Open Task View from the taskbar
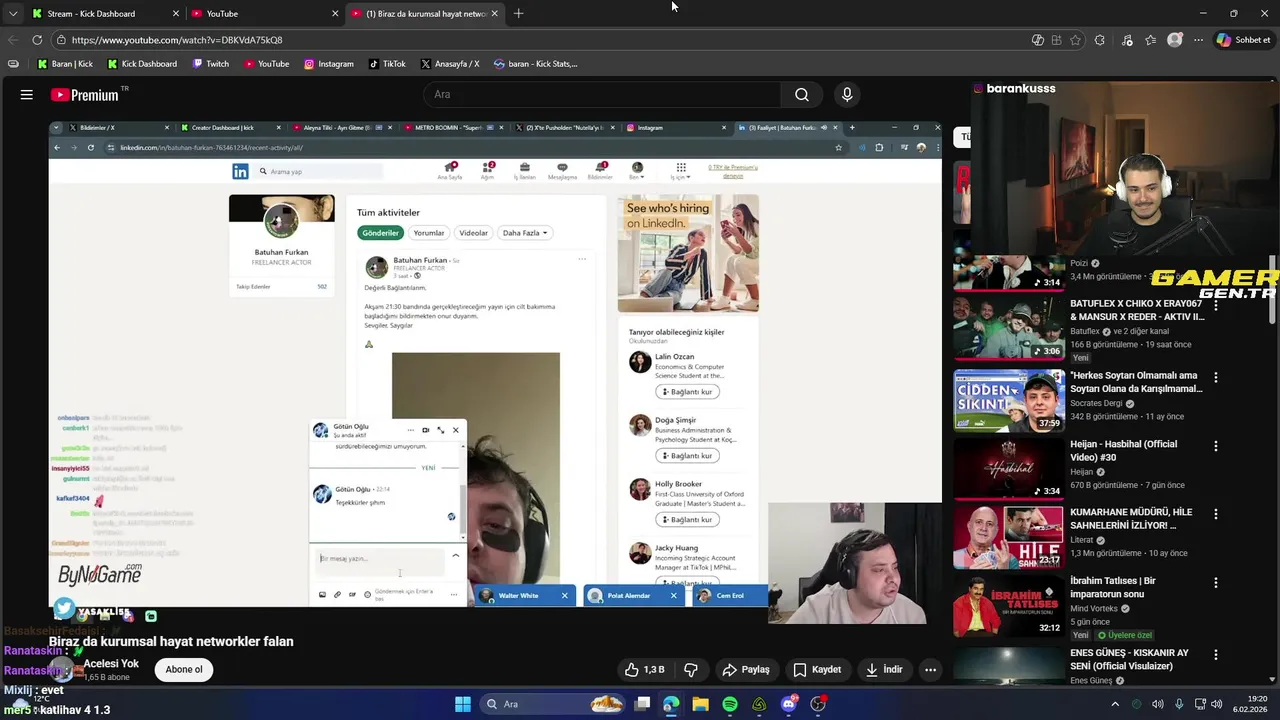This screenshot has height=720, width=1280. click(x=642, y=704)
